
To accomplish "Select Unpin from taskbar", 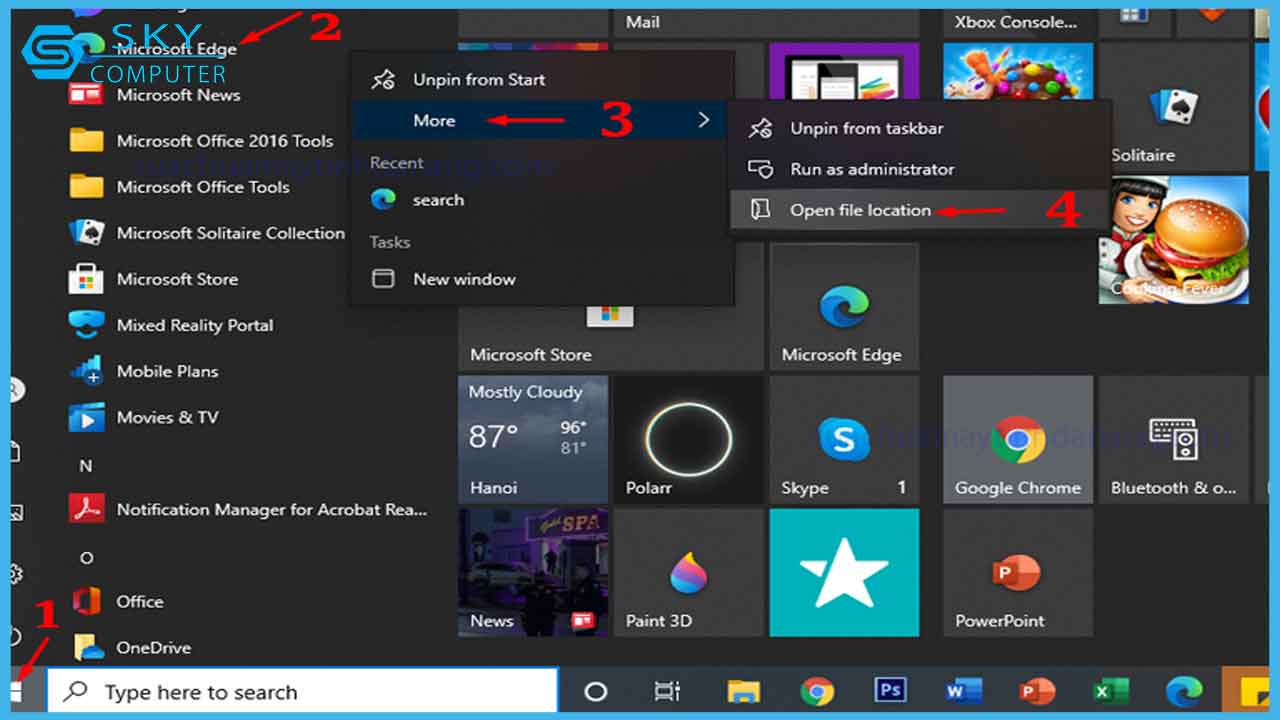I will [x=920, y=128].
